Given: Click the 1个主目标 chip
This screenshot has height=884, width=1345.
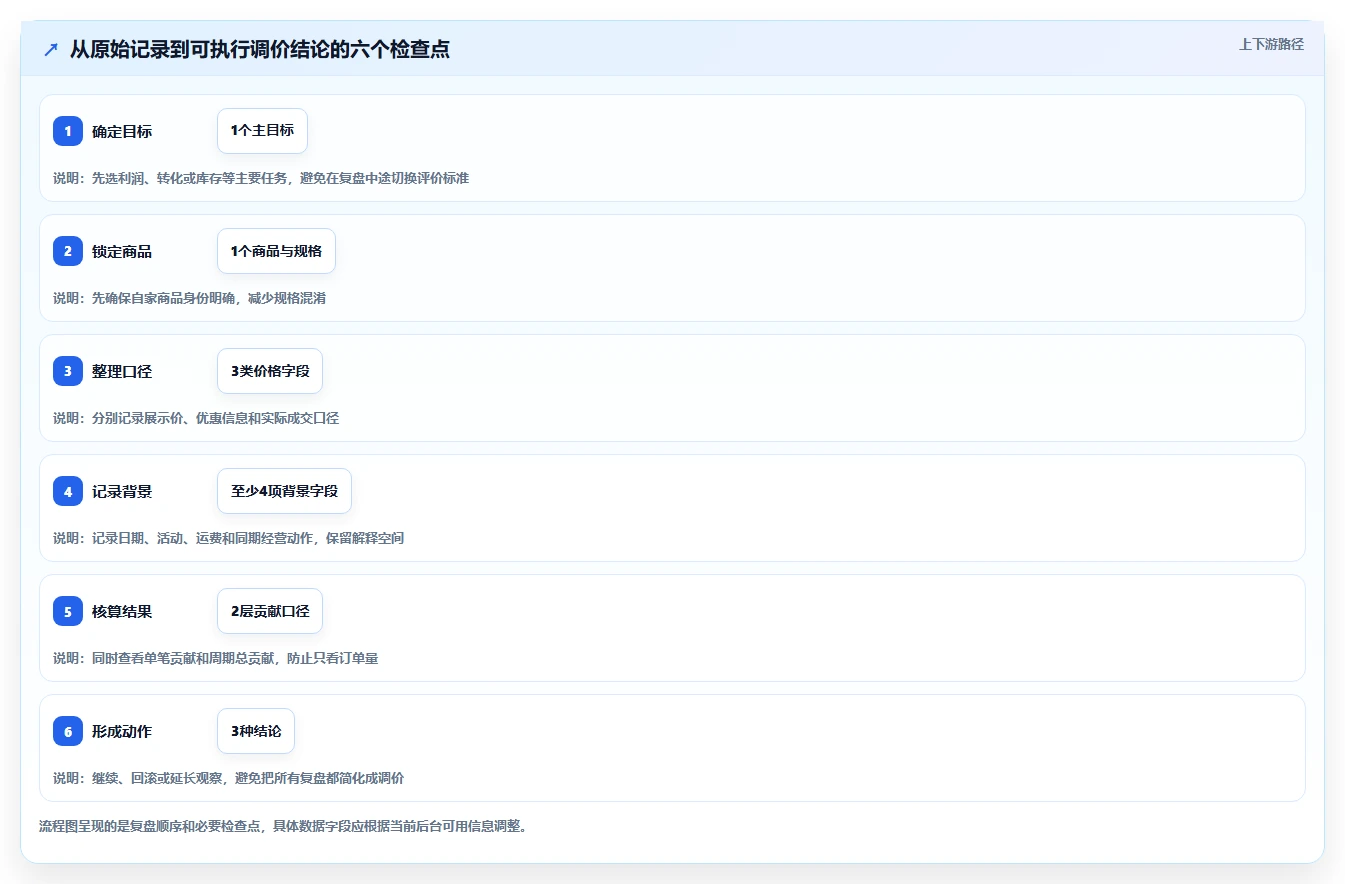Looking at the screenshot, I should (262, 131).
